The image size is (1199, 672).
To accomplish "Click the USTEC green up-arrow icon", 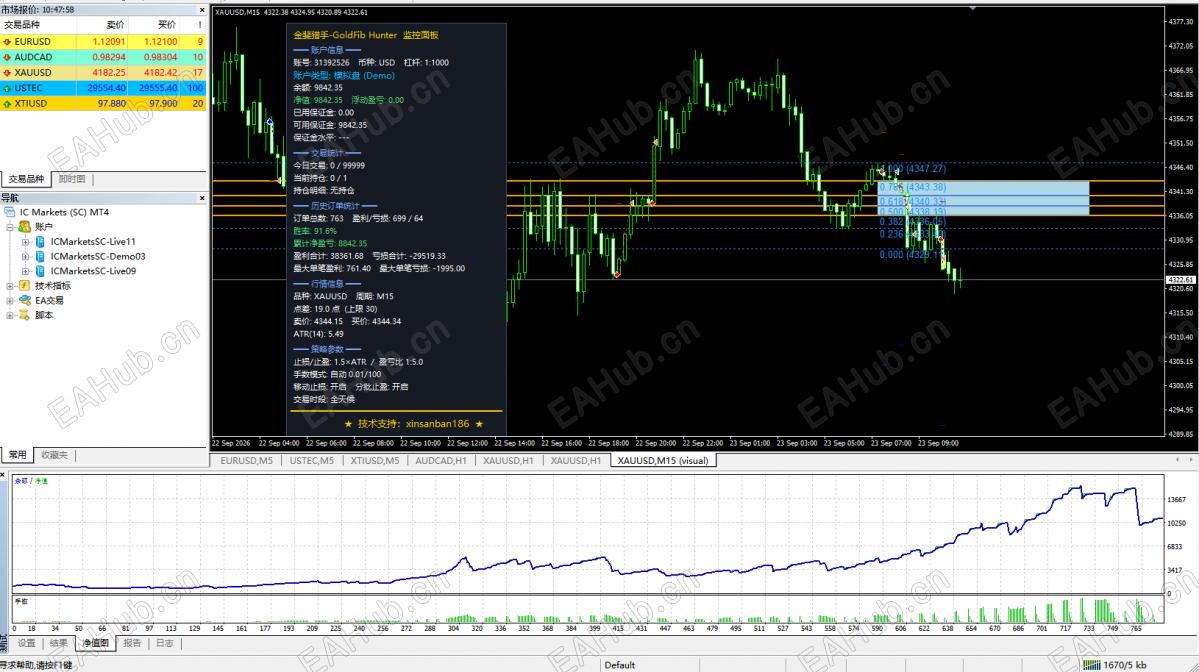I will 7,88.
